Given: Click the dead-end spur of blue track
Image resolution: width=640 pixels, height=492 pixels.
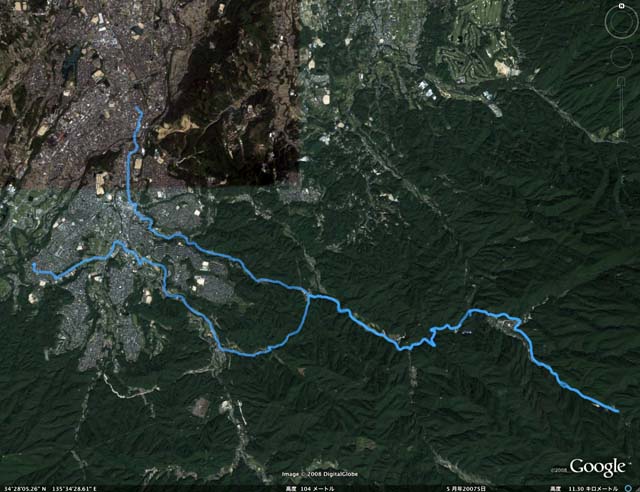Looking at the screenshot, I should tap(434, 345).
